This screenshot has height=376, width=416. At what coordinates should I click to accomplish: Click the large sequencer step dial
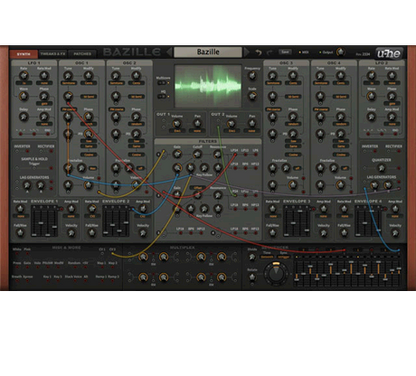tap(276, 273)
